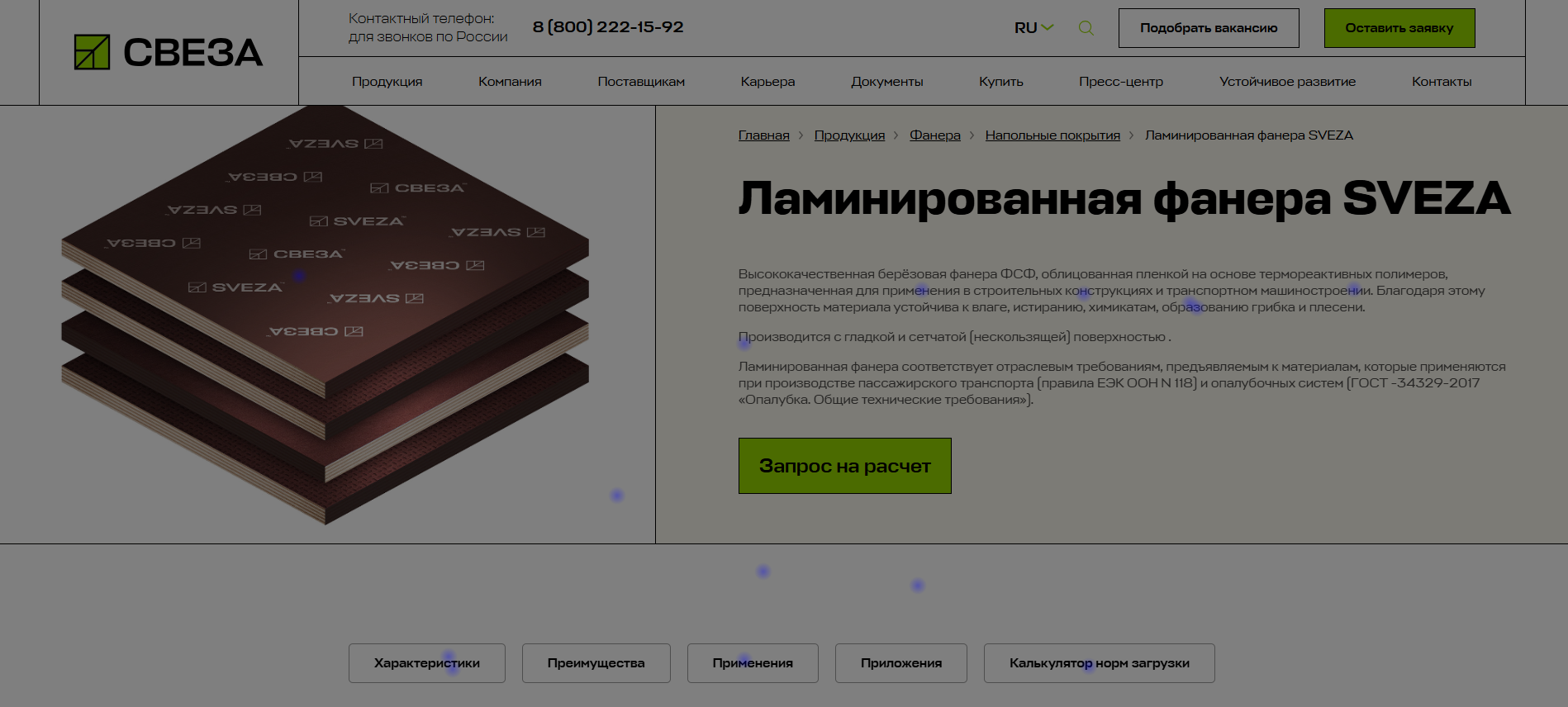
Task: Click Ламинированная фанера SVEZA breadcrumb text
Action: (x=1249, y=135)
